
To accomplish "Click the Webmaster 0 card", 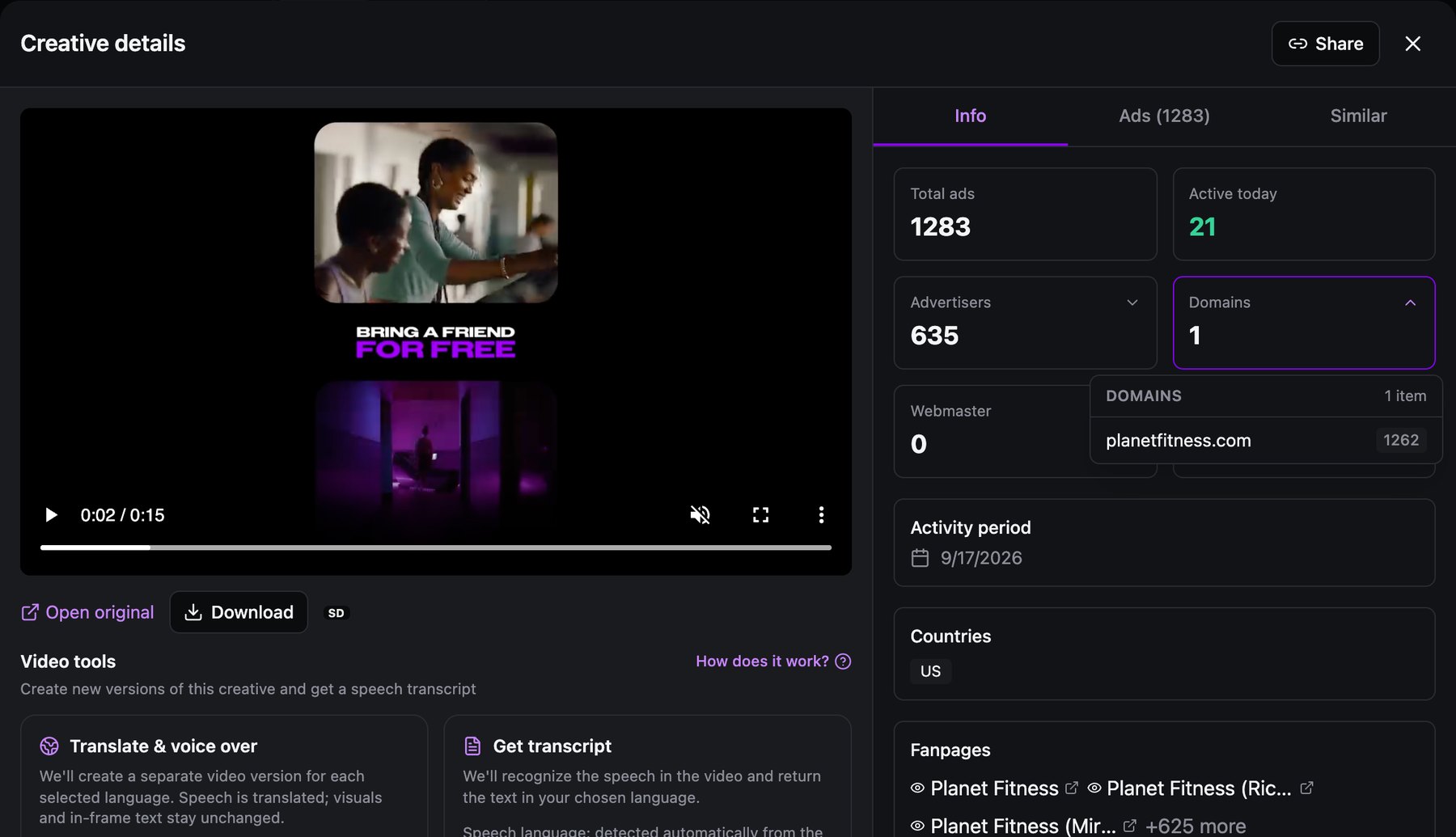I will tap(992, 431).
